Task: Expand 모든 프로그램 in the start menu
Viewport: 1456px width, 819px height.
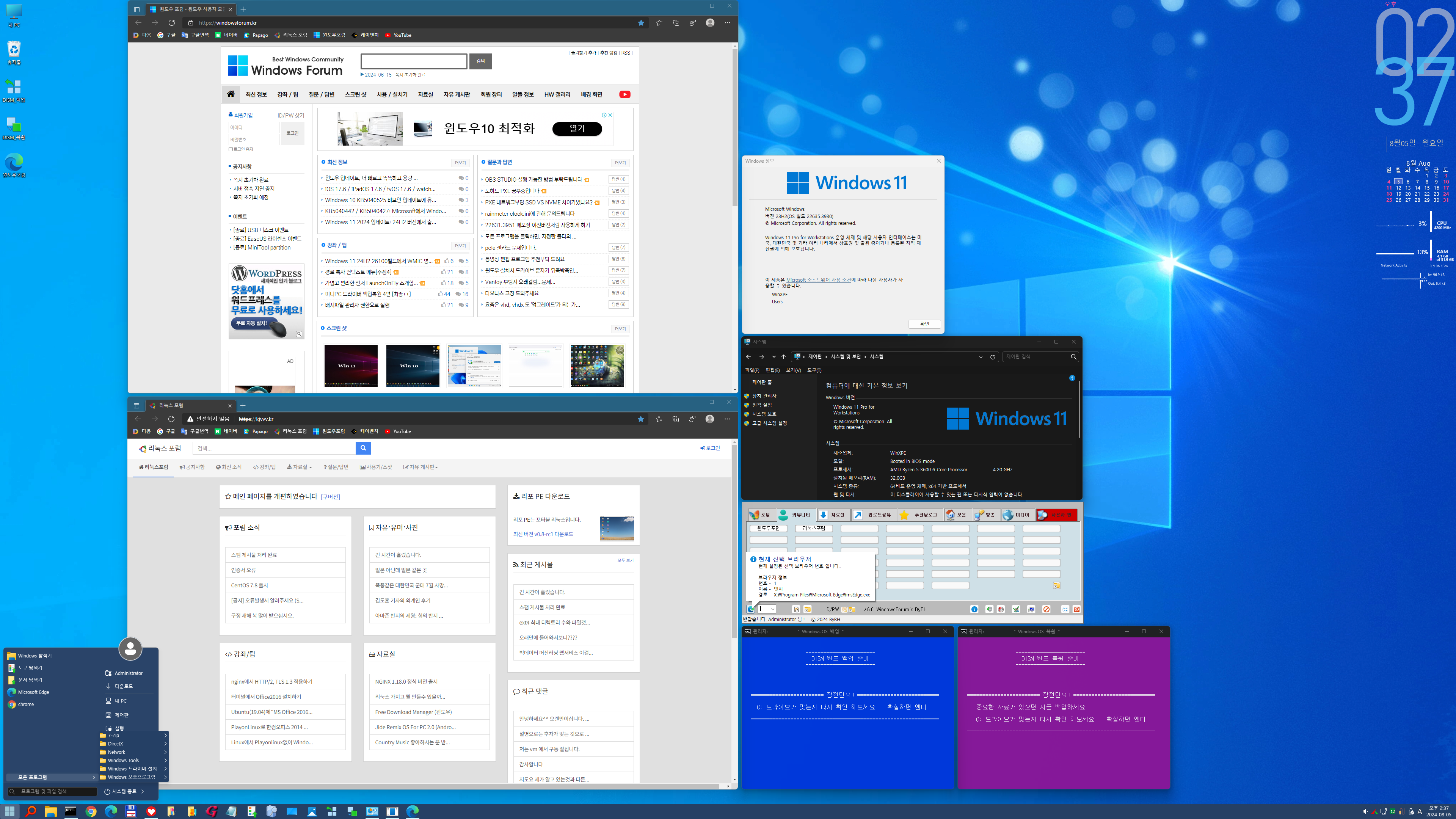Action: [52, 777]
